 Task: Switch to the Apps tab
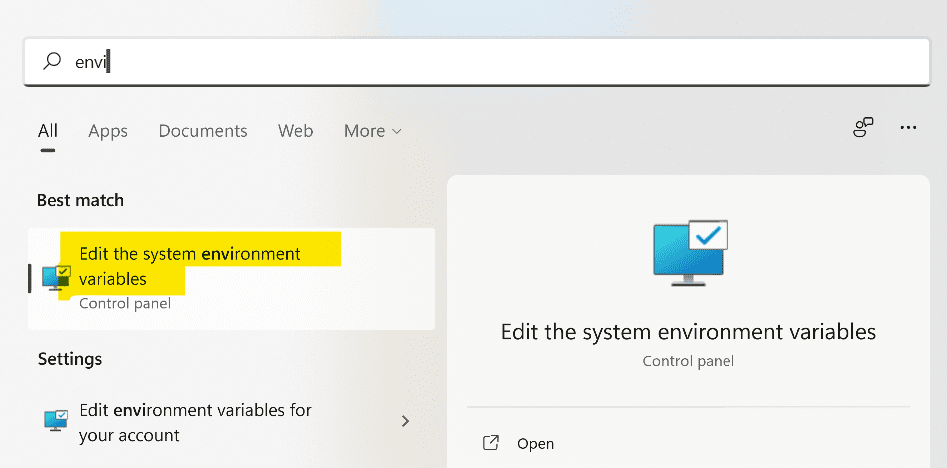coord(108,131)
